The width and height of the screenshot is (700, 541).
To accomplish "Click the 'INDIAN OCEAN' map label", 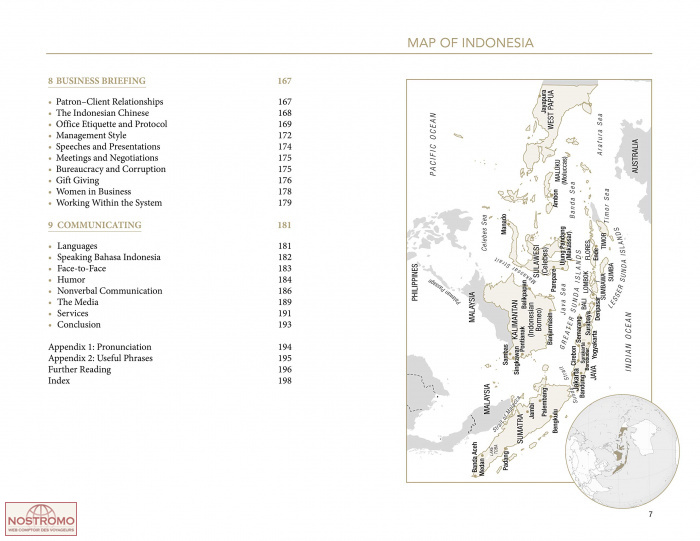I will (629, 342).
